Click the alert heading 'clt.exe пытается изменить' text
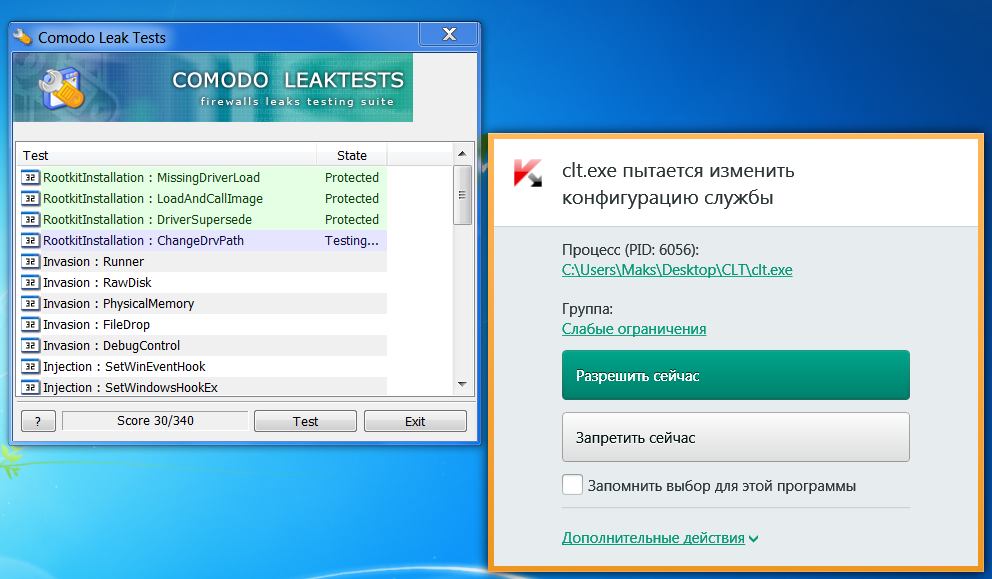Screen dimensions: 992x579 pos(678,171)
